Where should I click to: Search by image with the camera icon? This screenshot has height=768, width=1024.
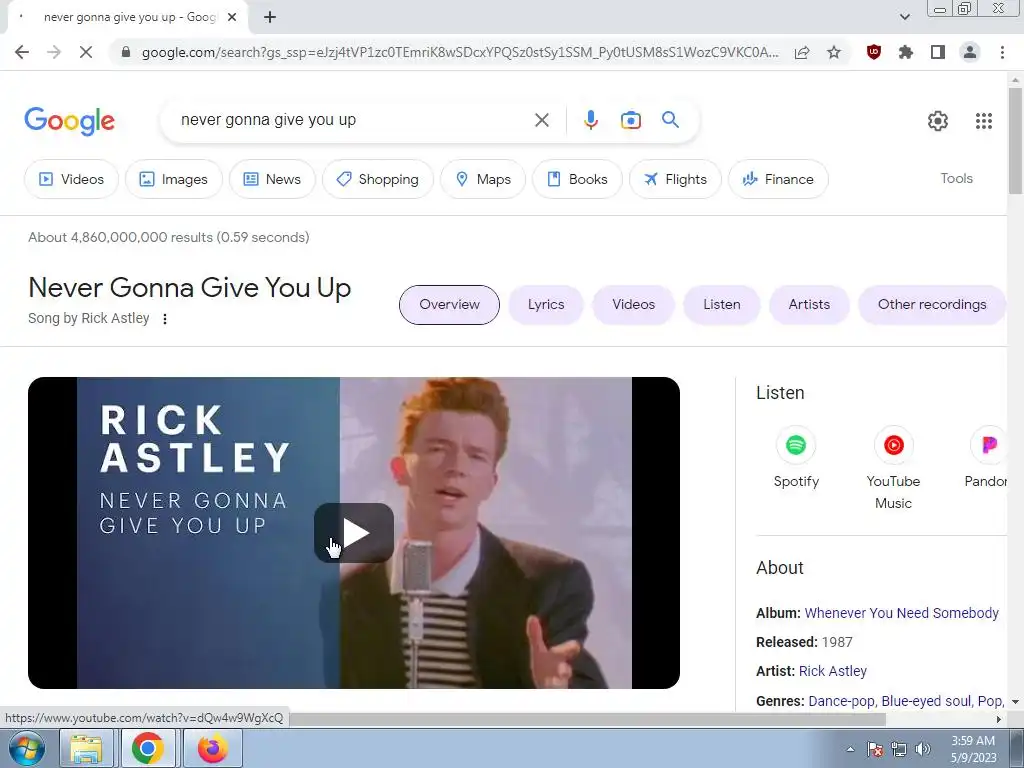tap(631, 120)
